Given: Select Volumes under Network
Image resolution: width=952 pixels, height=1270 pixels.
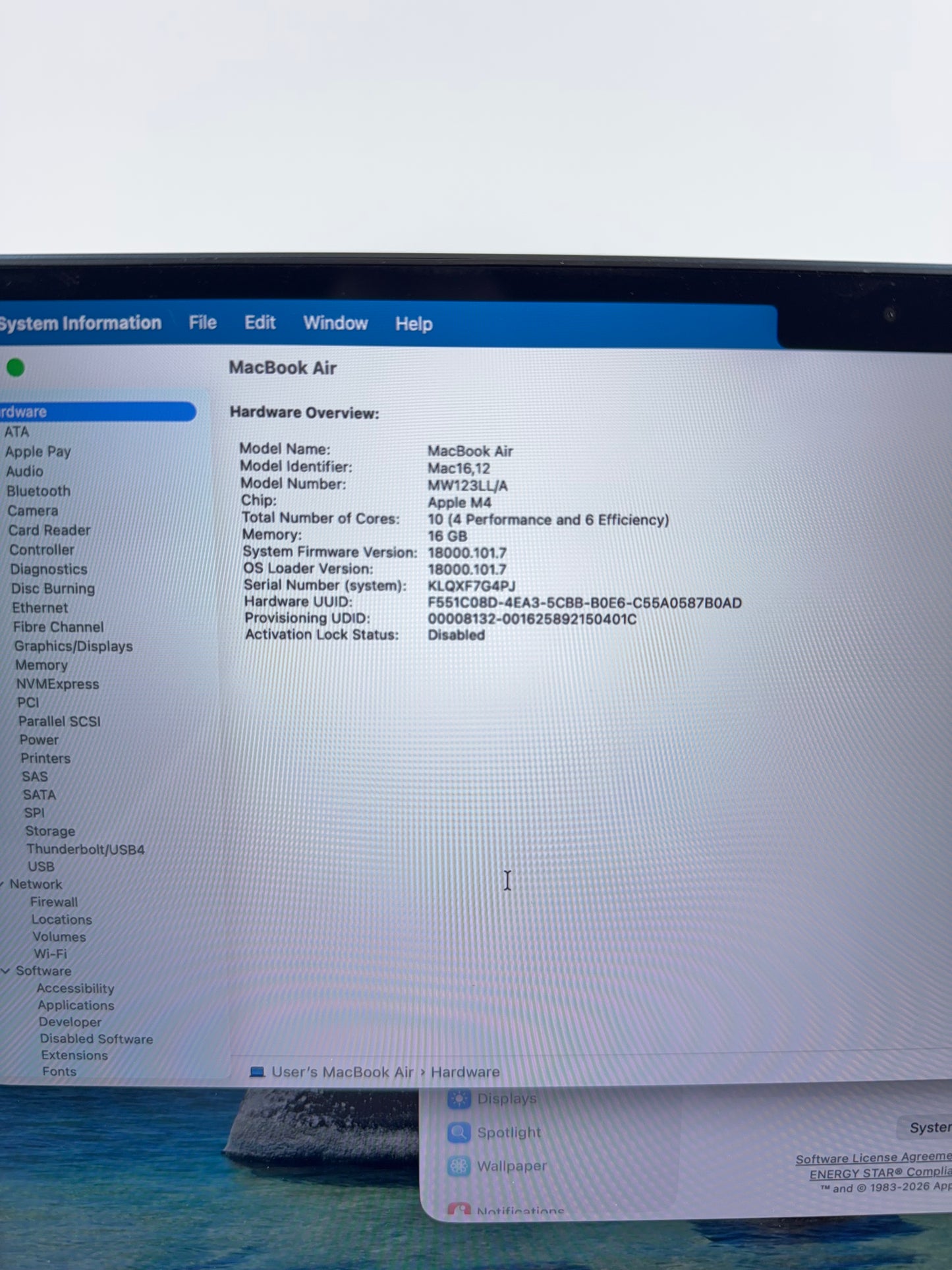Looking at the screenshot, I should point(59,937).
